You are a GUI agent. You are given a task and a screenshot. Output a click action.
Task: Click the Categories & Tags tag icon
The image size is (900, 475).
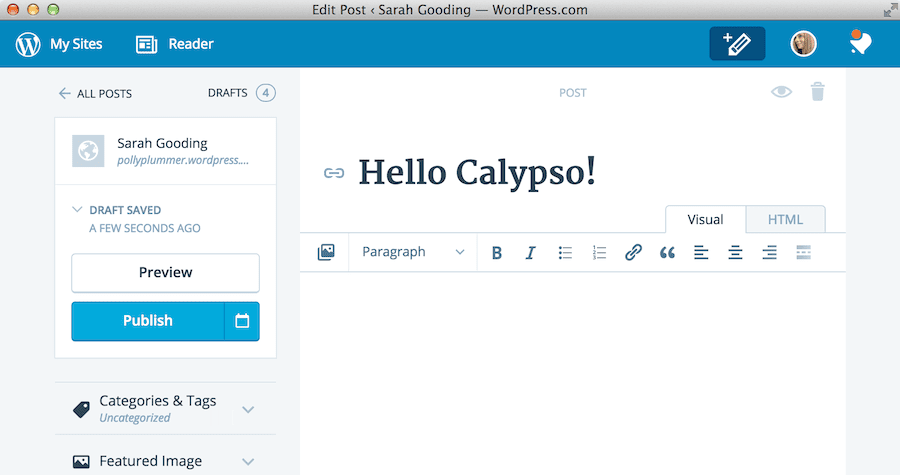[82, 409]
